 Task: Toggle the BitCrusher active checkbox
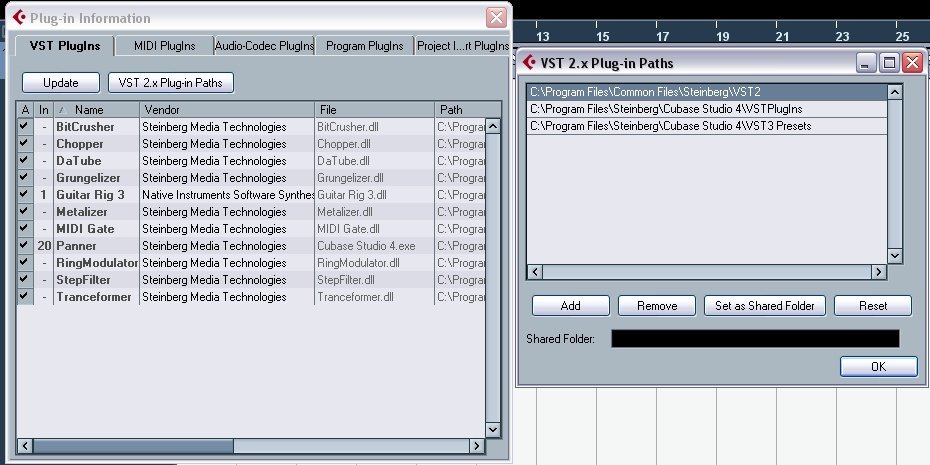click(x=24, y=126)
